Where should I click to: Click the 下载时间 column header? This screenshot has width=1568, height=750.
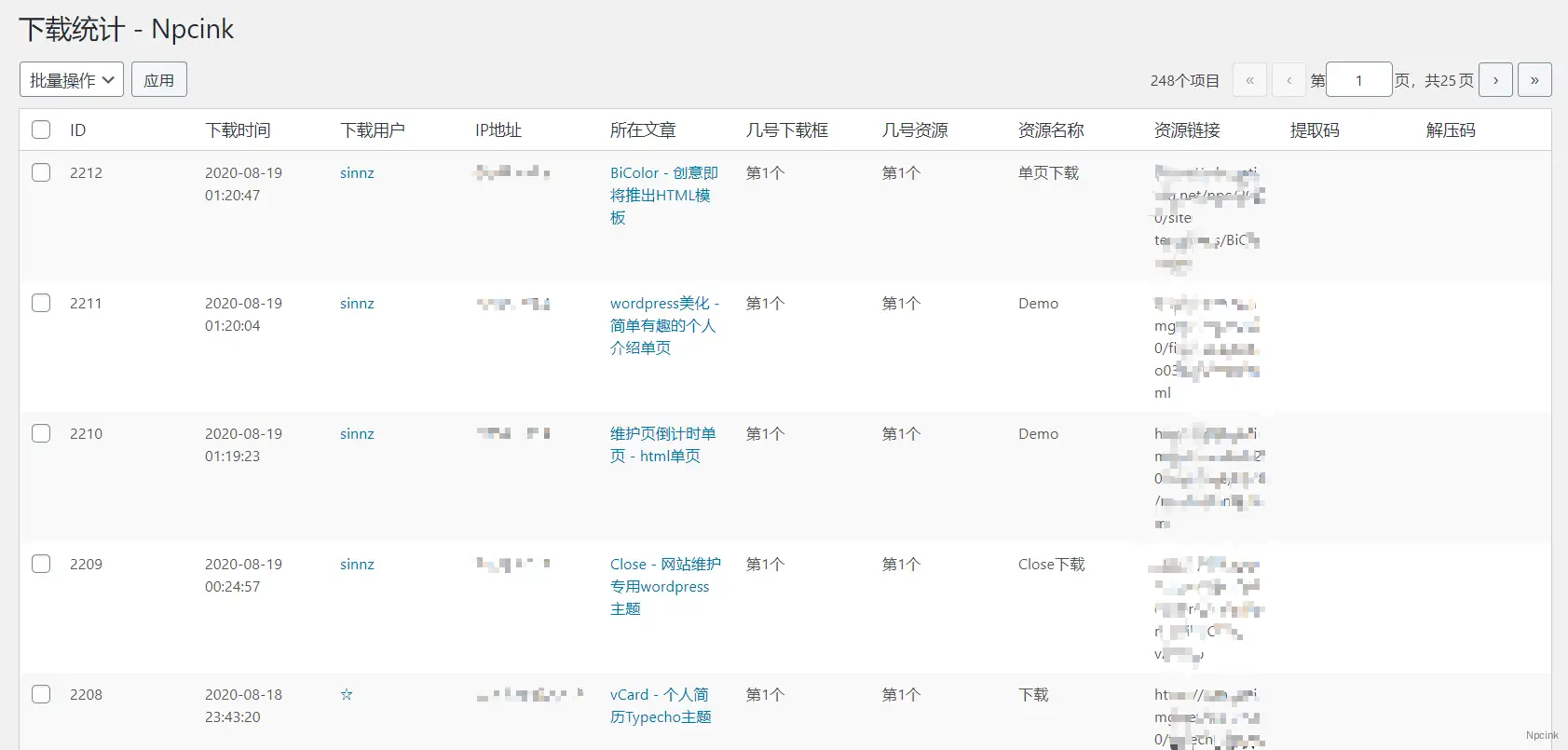coord(238,130)
